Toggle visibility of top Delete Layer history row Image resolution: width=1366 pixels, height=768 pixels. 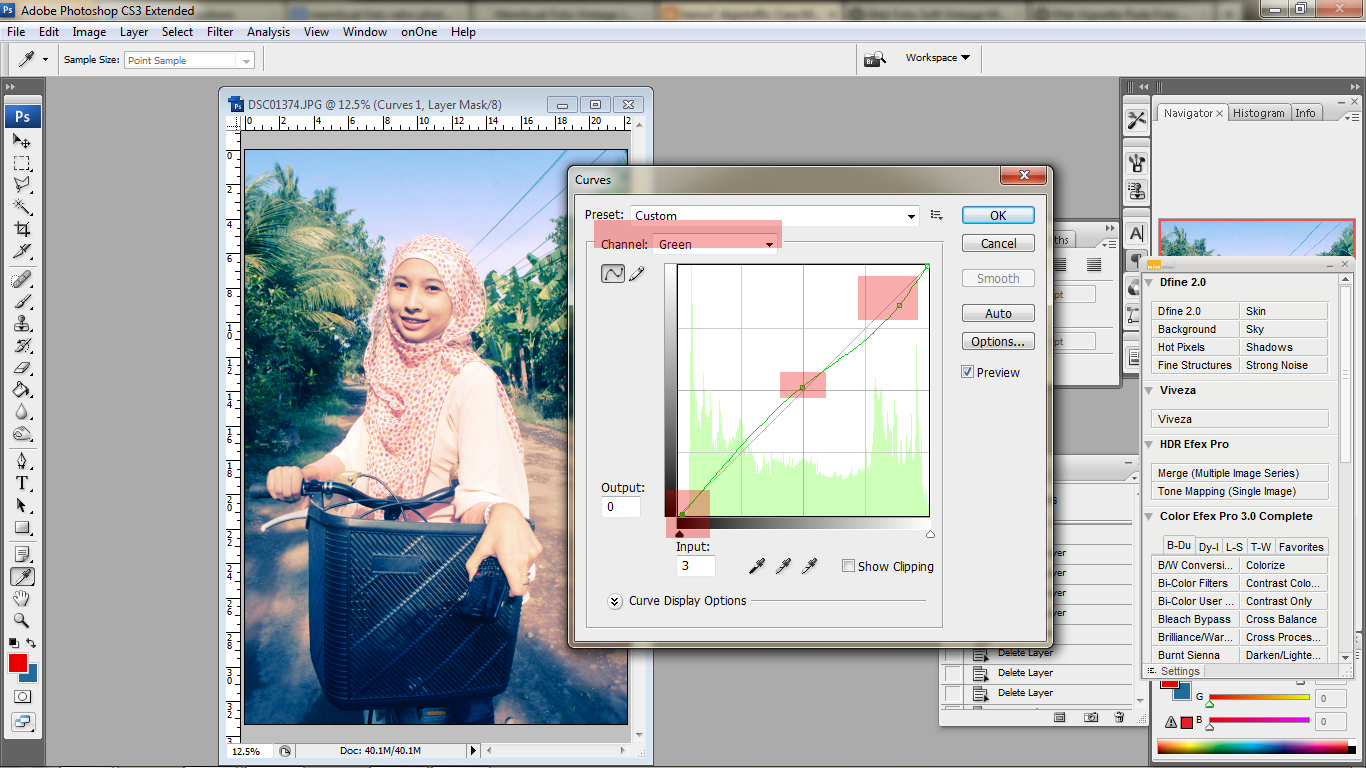point(954,653)
